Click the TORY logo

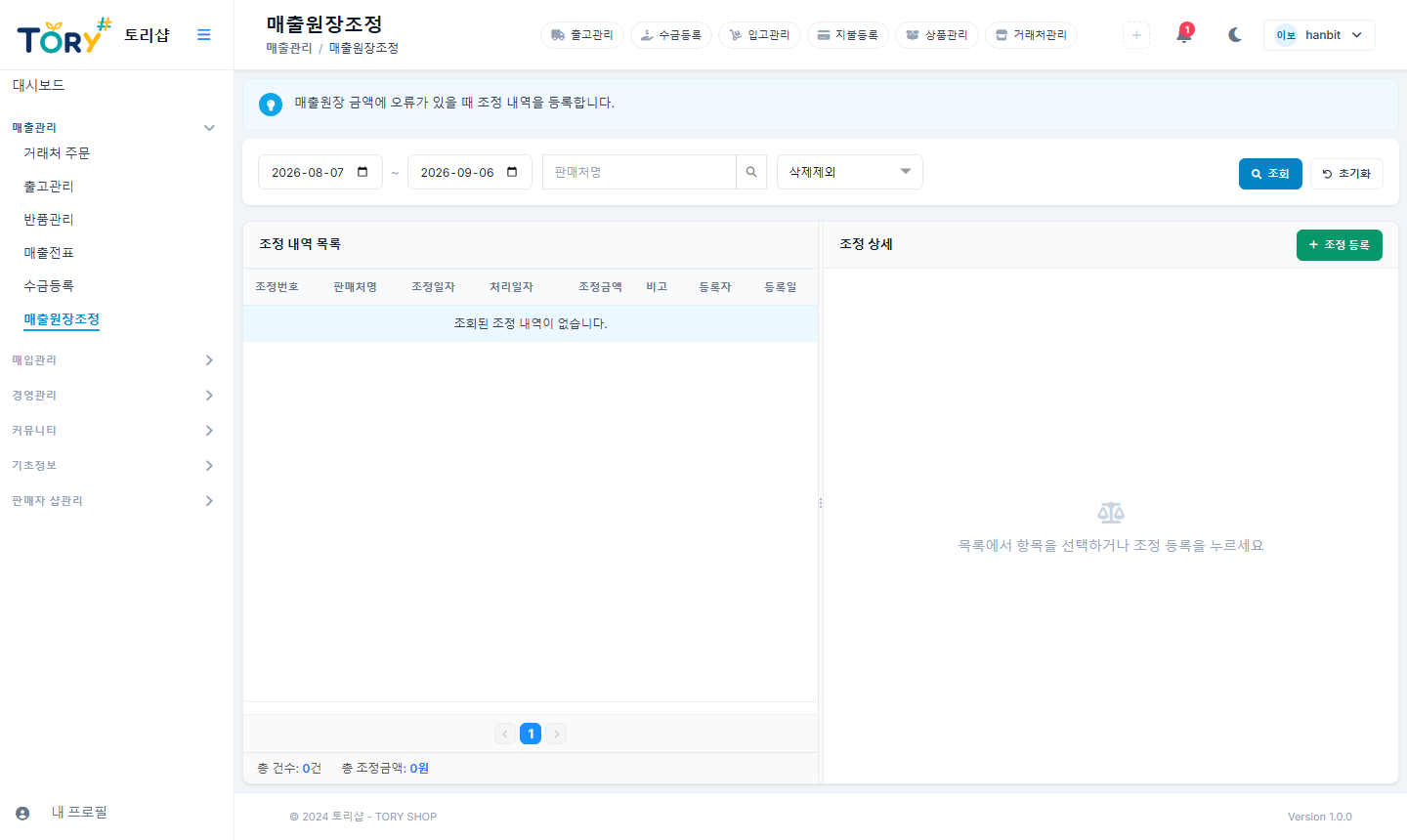(64, 36)
